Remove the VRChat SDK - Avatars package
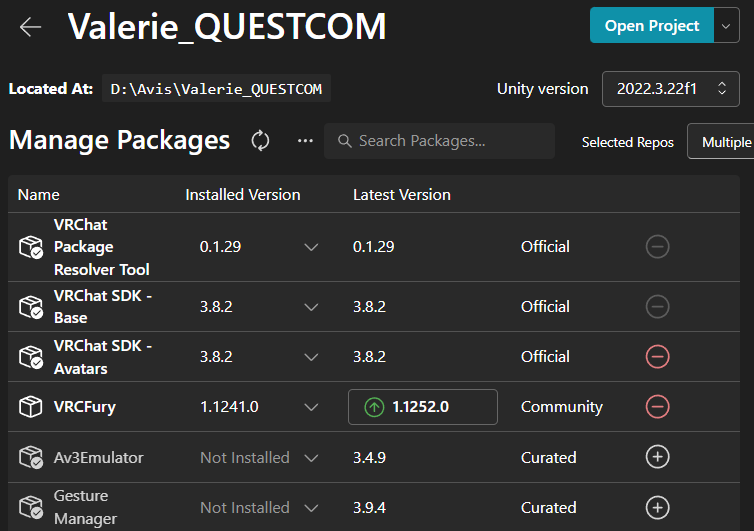Image resolution: width=754 pixels, height=531 pixels. click(x=657, y=357)
